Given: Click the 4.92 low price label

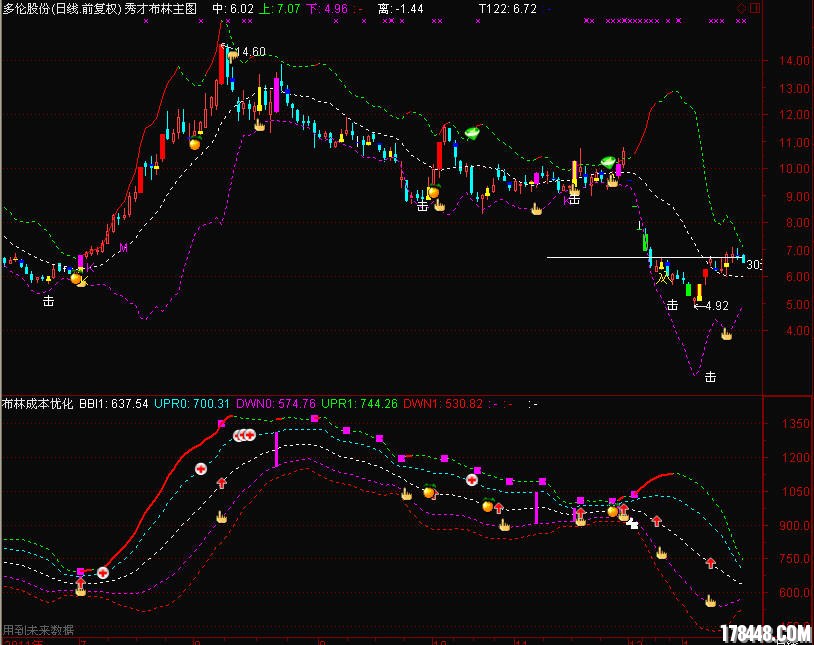Looking at the screenshot, I should click(717, 306).
